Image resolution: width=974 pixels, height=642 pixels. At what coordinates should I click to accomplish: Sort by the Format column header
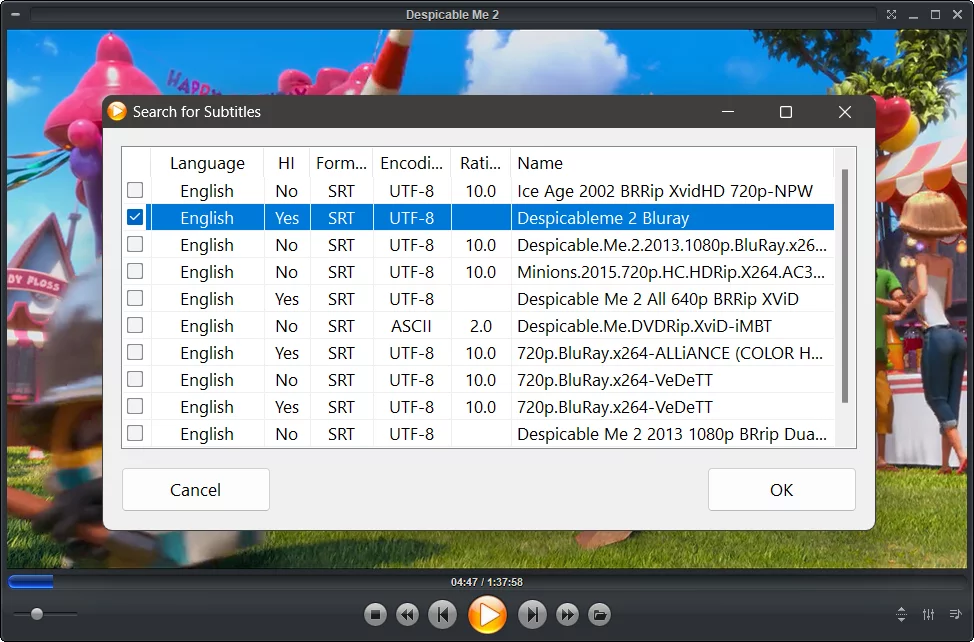[x=341, y=163]
